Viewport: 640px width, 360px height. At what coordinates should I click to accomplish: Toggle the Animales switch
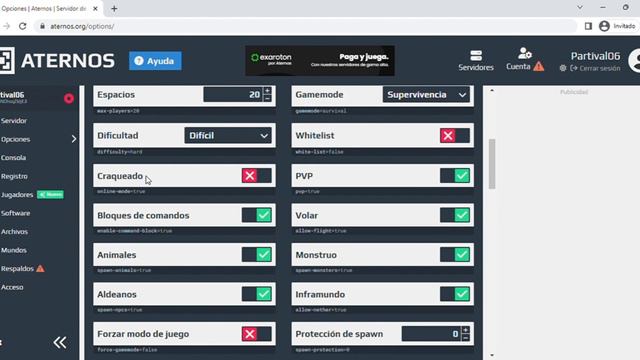256,255
